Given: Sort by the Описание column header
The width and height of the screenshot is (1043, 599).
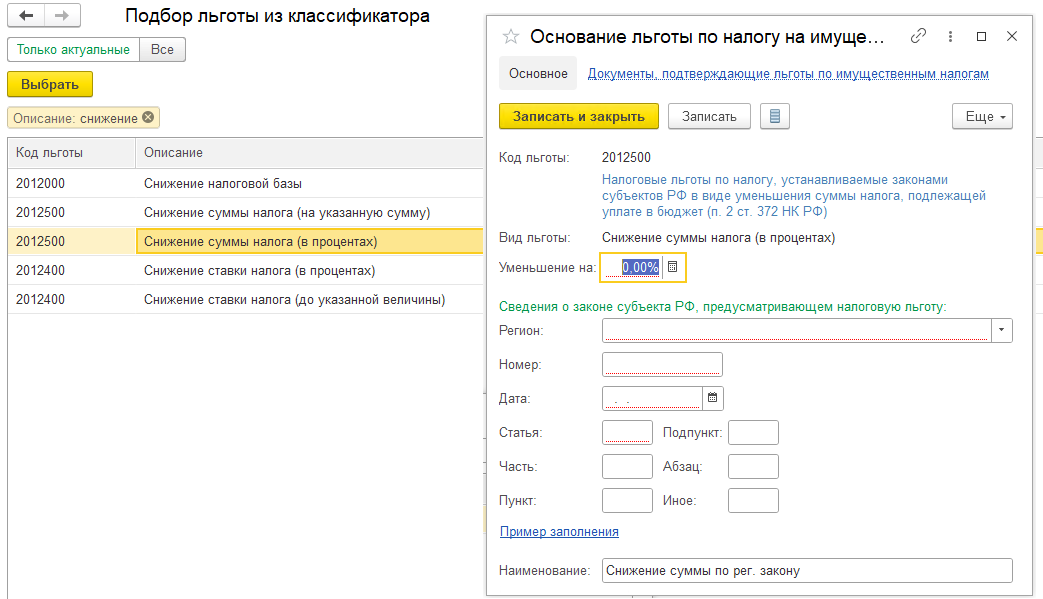Looking at the screenshot, I should 309,153.
